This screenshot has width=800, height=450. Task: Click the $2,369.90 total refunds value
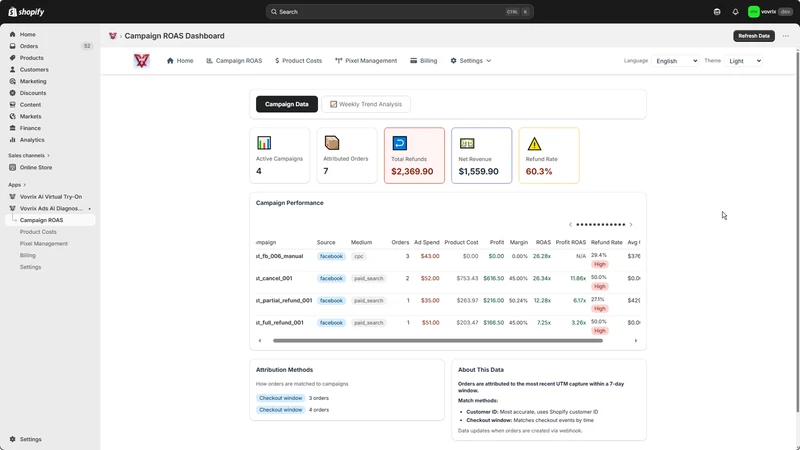pyautogui.click(x=412, y=171)
